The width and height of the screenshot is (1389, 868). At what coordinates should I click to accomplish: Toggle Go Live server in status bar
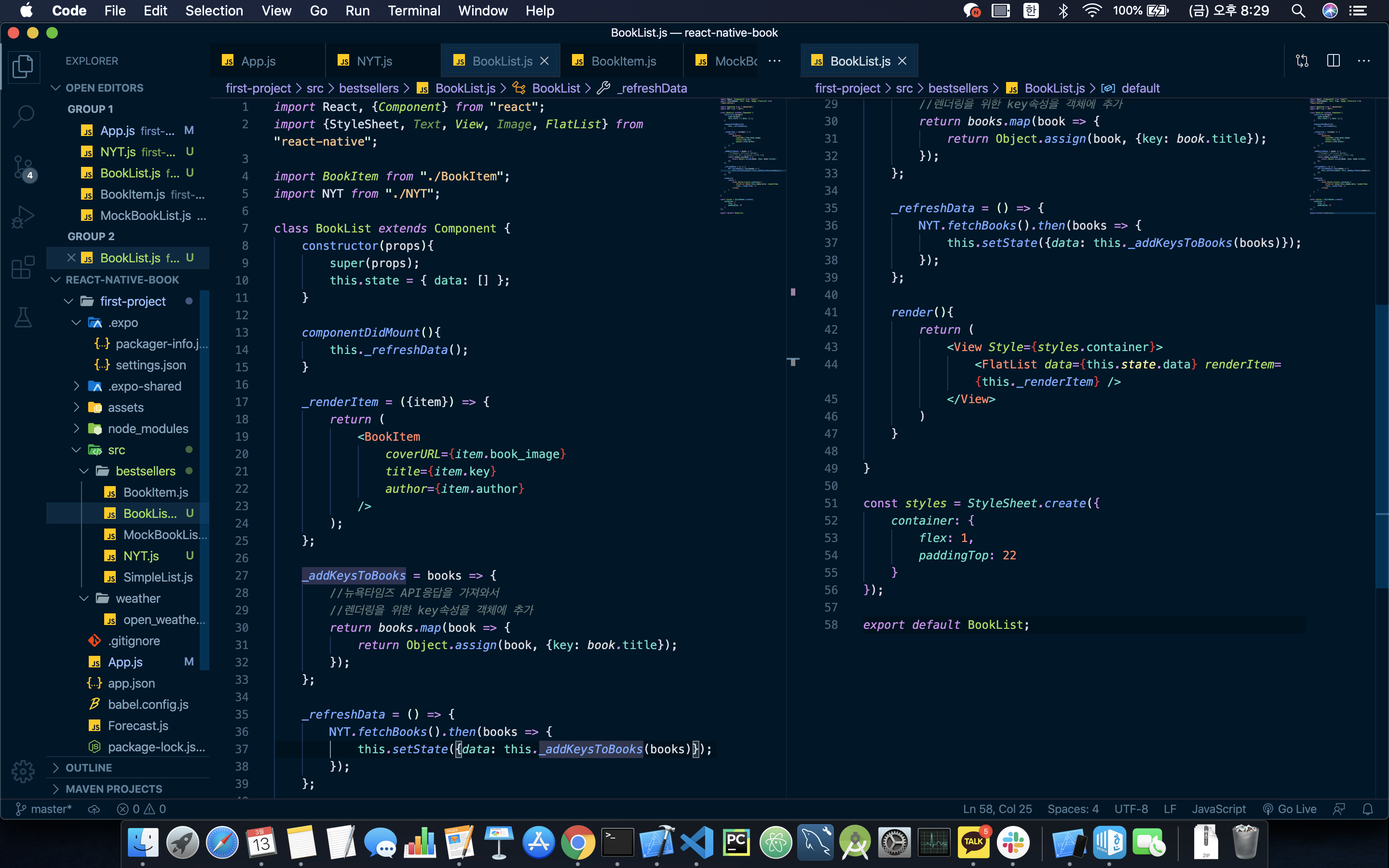(1290, 809)
